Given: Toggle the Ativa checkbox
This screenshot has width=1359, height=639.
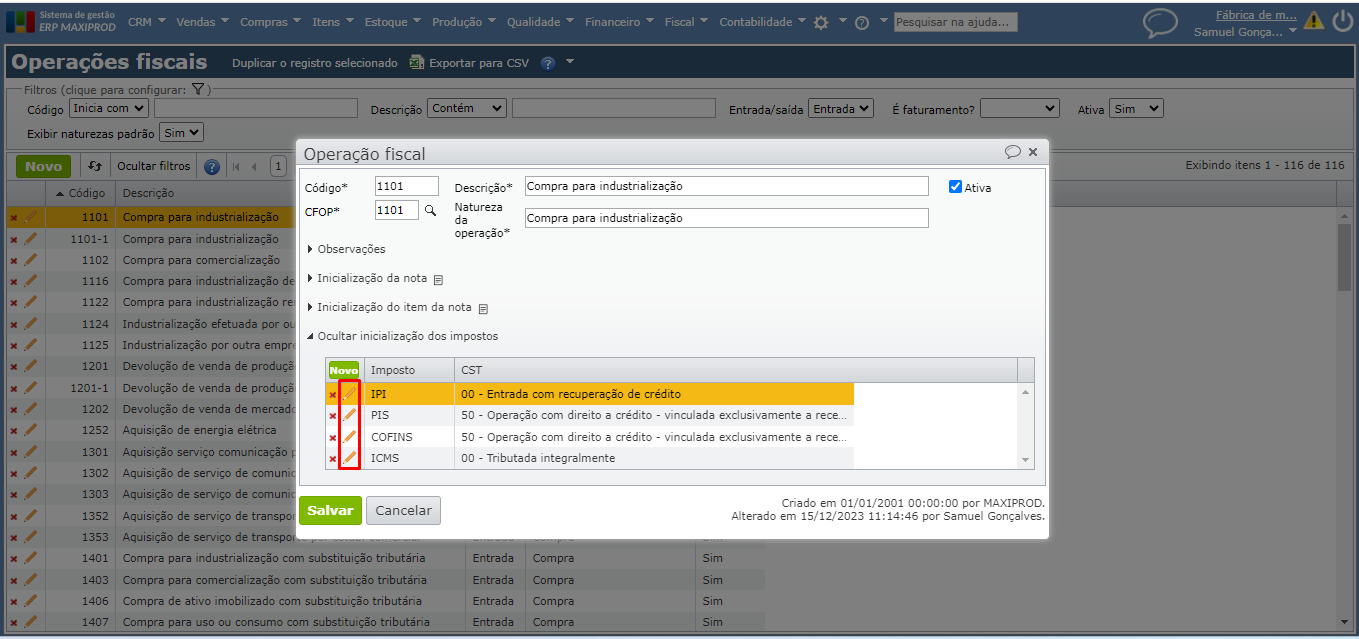Looking at the screenshot, I should (x=955, y=187).
